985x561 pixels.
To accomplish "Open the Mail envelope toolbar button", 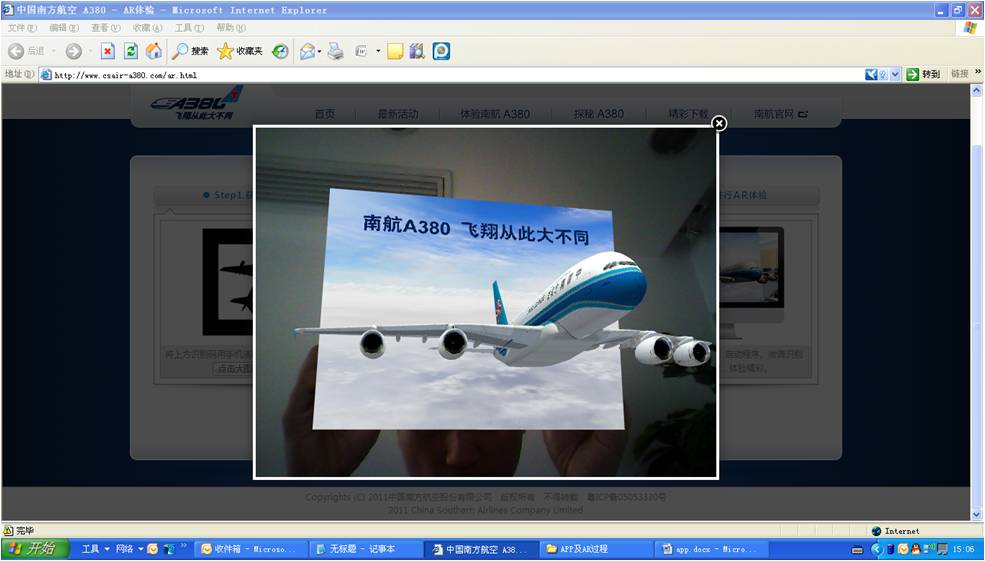I will (307, 52).
